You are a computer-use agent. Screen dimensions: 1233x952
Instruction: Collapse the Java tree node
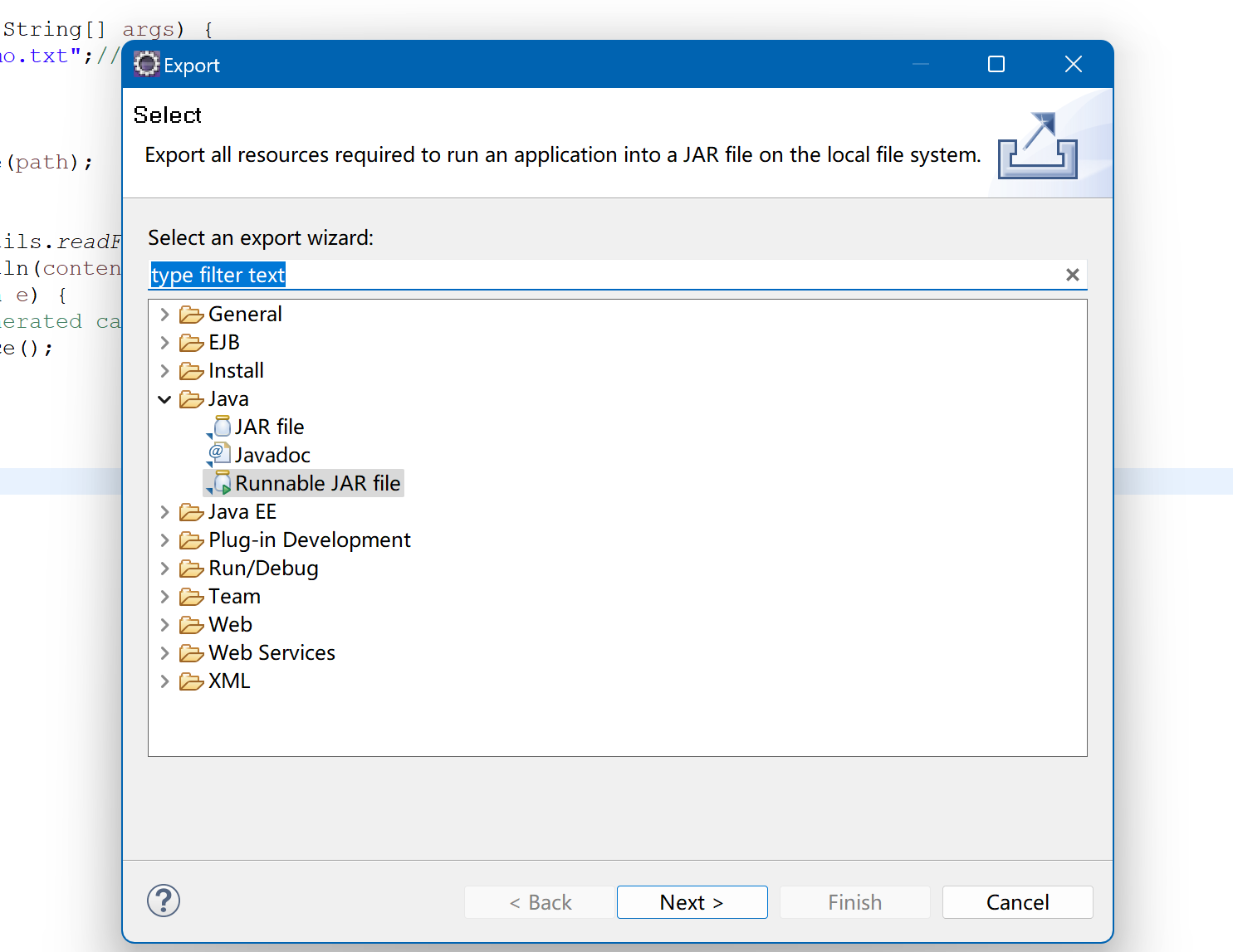pyautogui.click(x=164, y=399)
